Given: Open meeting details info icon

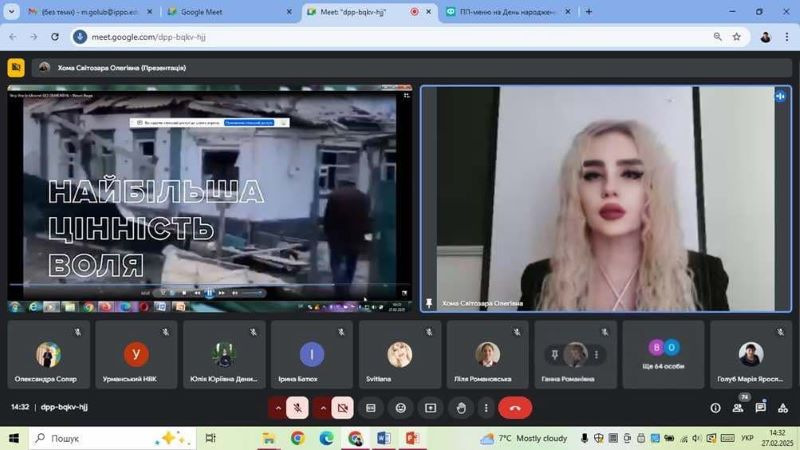Looking at the screenshot, I should point(715,408).
